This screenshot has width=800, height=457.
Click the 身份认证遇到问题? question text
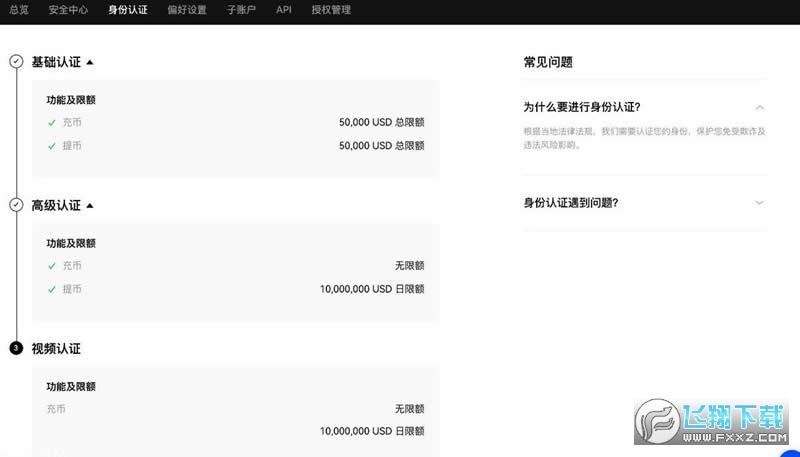pos(571,203)
